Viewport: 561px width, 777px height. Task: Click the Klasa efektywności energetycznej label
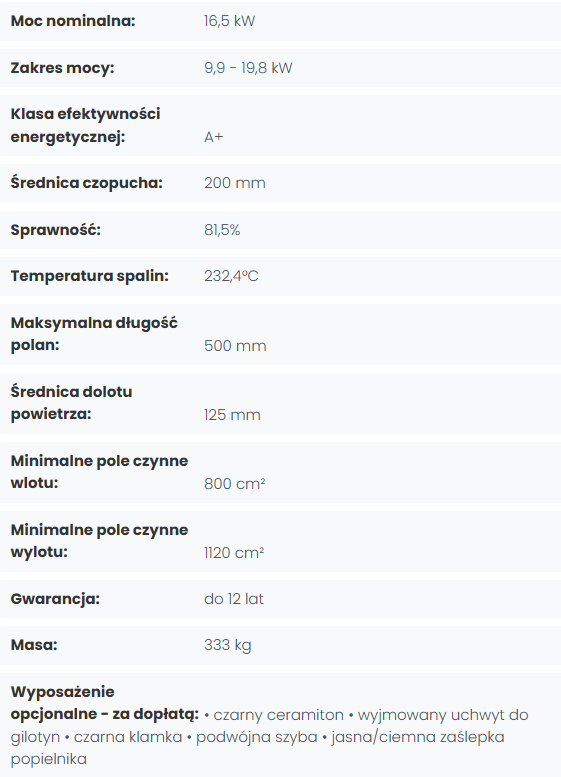(x=85, y=125)
